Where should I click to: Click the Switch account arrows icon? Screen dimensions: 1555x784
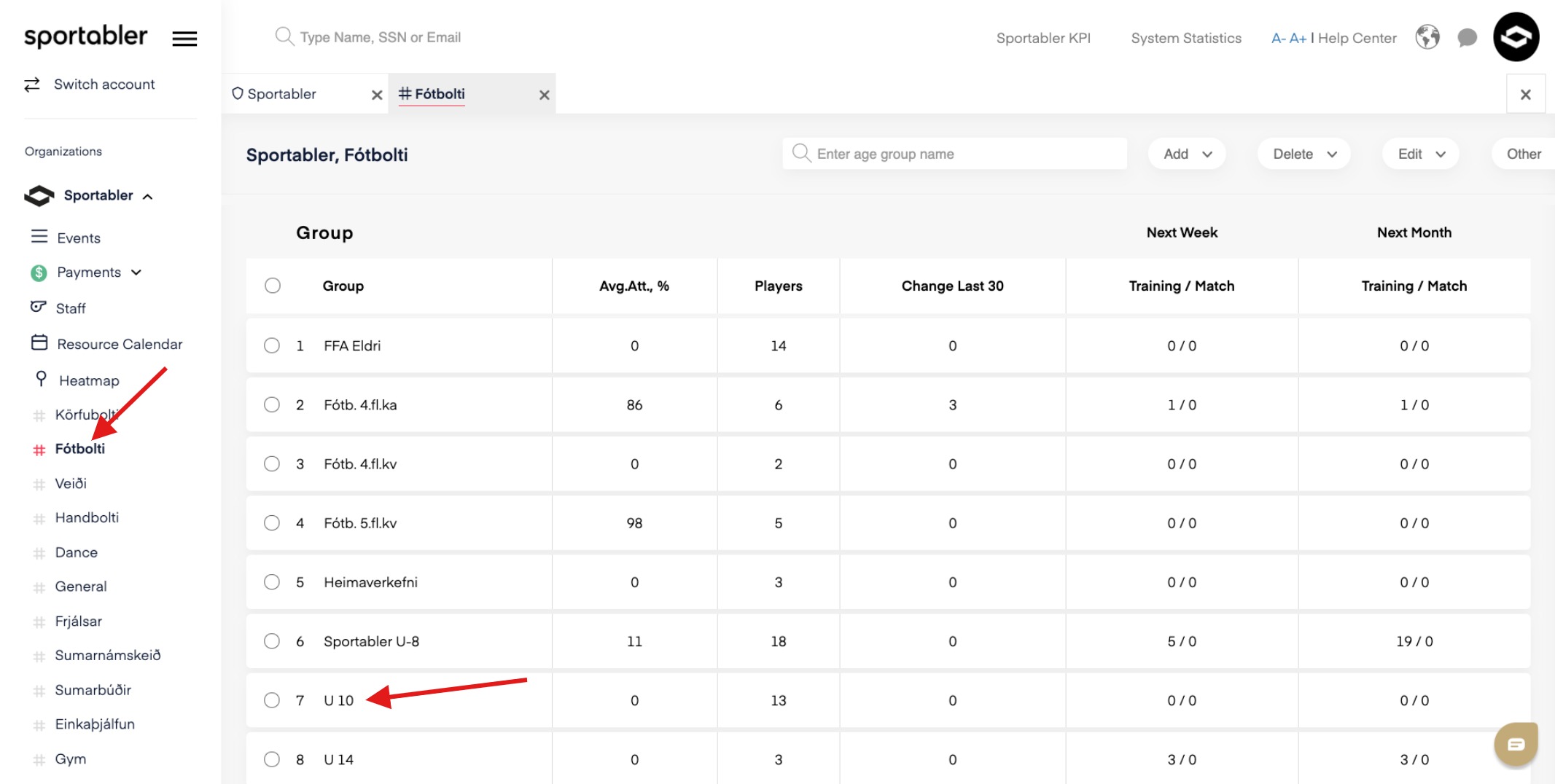[x=32, y=85]
